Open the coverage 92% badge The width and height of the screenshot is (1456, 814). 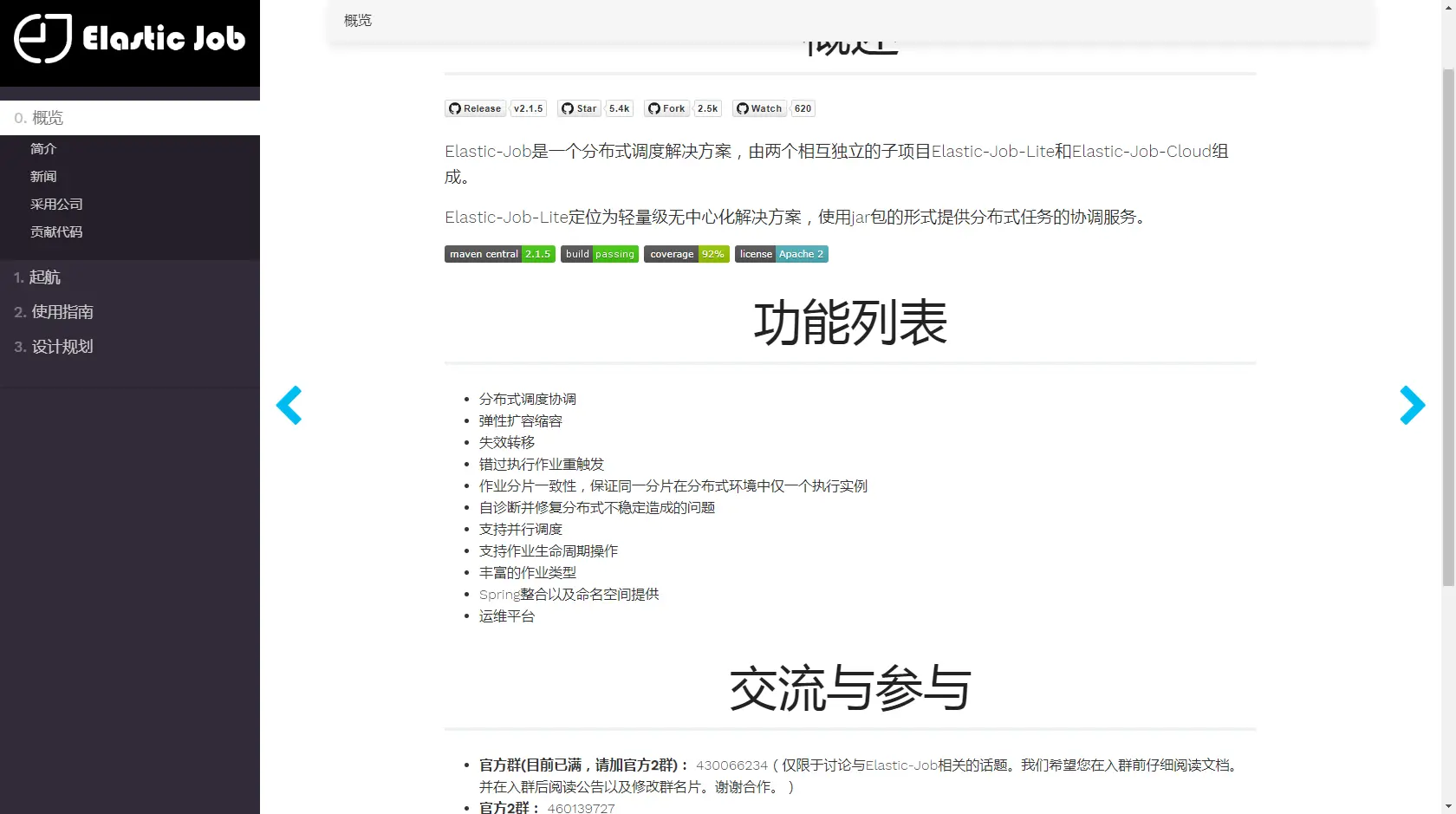[x=686, y=254]
